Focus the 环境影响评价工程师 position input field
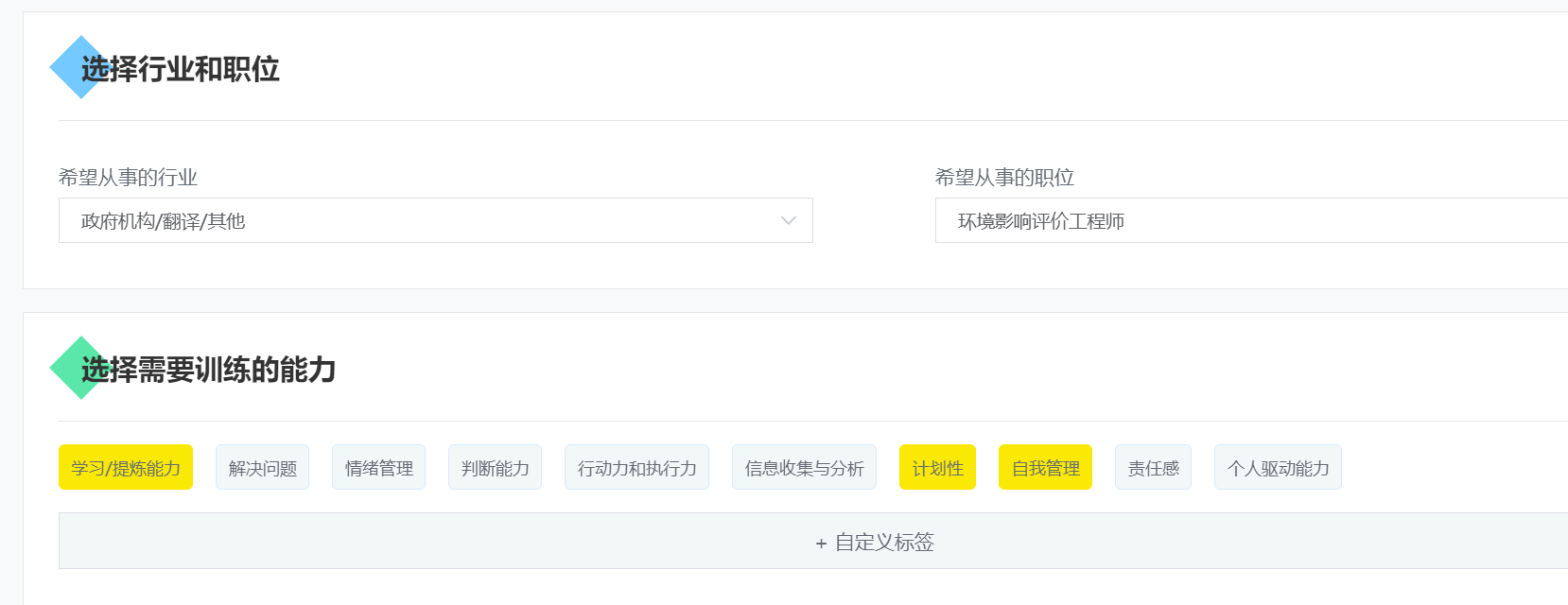The height and width of the screenshot is (605, 1568). 1248,220
